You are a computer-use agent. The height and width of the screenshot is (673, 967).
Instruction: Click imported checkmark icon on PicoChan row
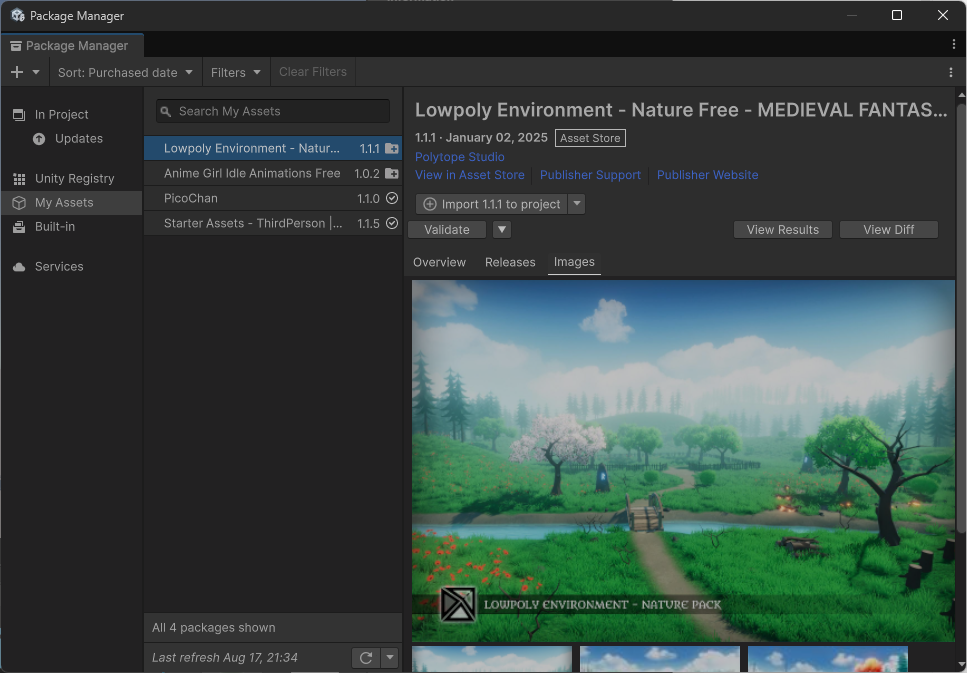click(392, 199)
